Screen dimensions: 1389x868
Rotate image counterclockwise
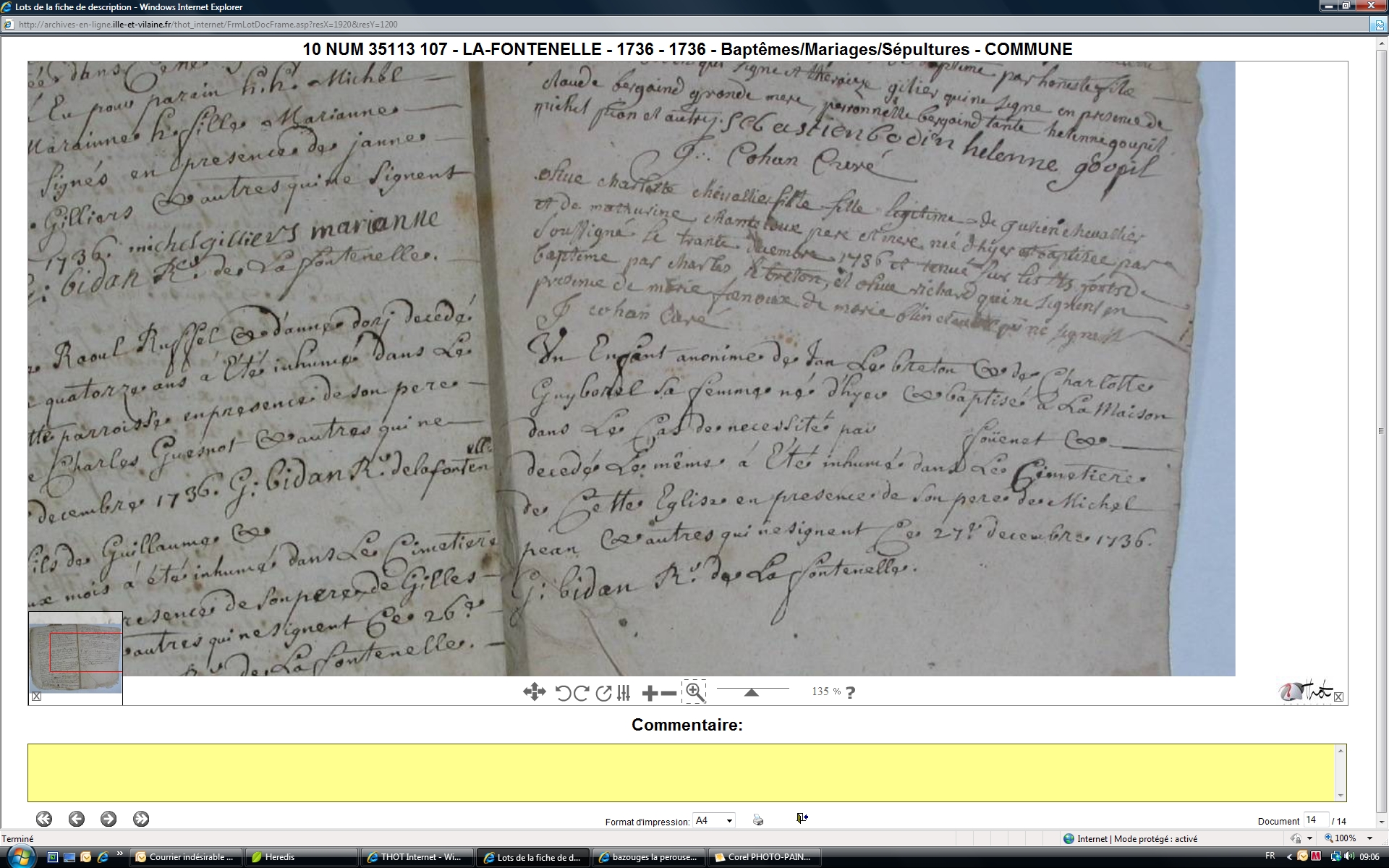click(563, 693)
